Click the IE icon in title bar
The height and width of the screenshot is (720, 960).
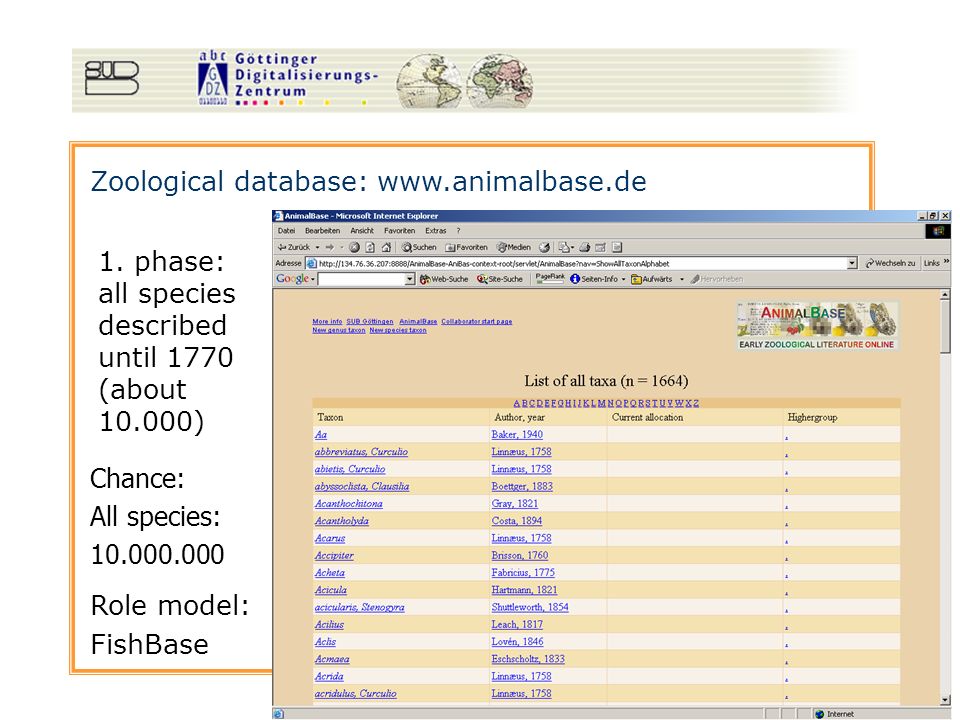(x=278, y=216)
